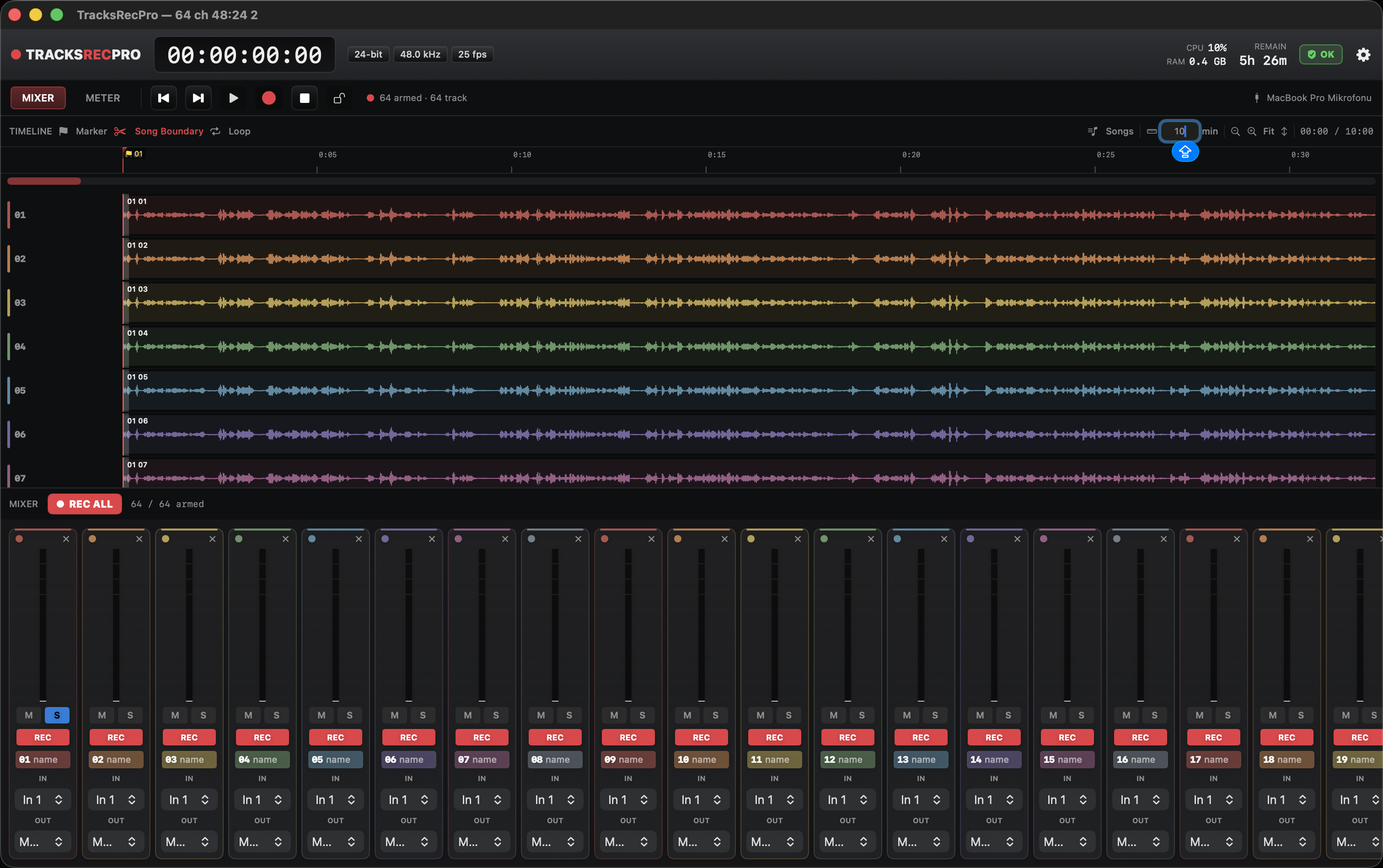The width and height of the screenshot is (1383, 868).
Task: Remove channel strip 01 with its X
Action: [x=66, y=539]
